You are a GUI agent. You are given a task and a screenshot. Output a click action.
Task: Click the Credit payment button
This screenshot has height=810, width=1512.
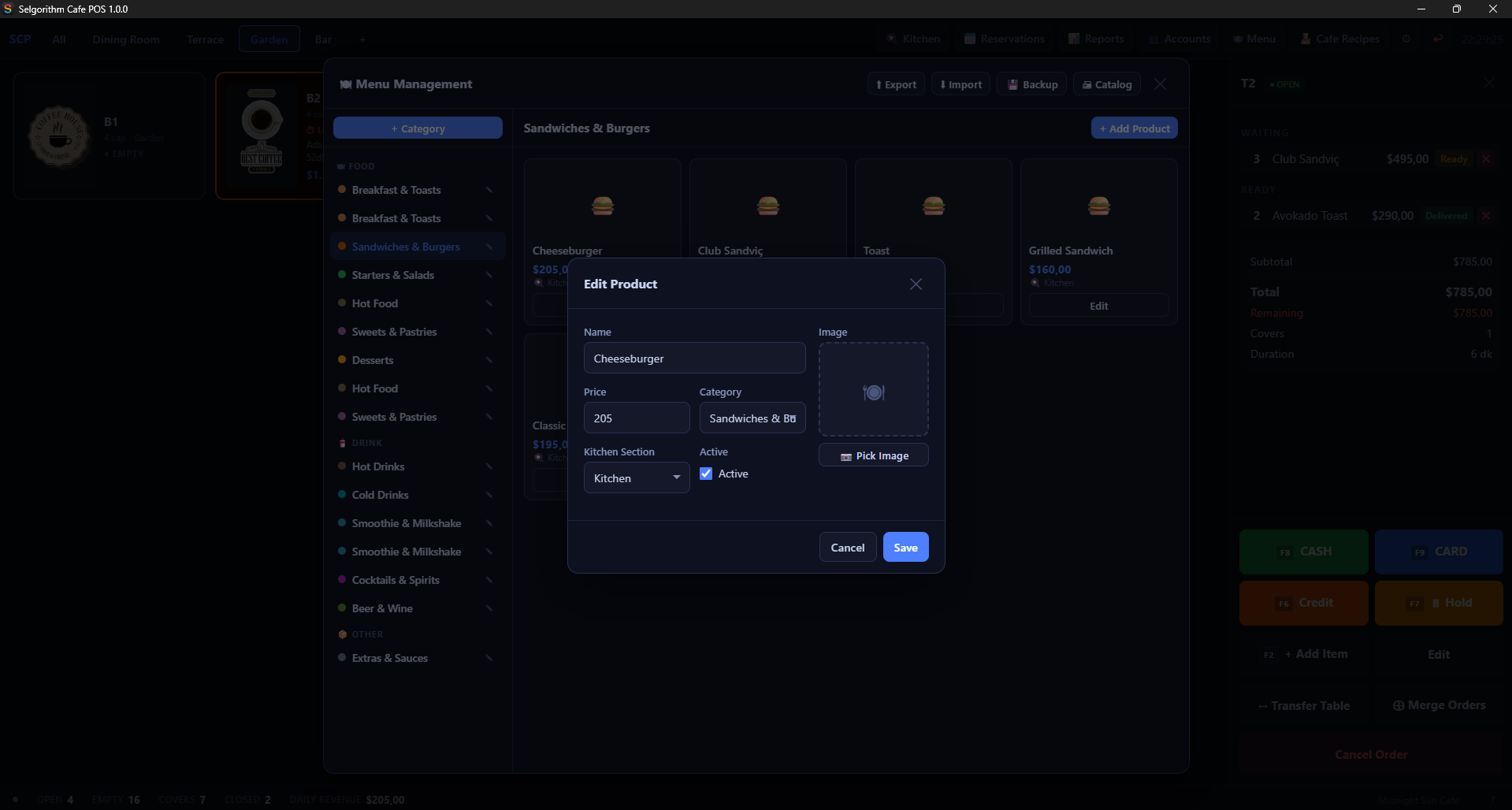click(1304, 603)
